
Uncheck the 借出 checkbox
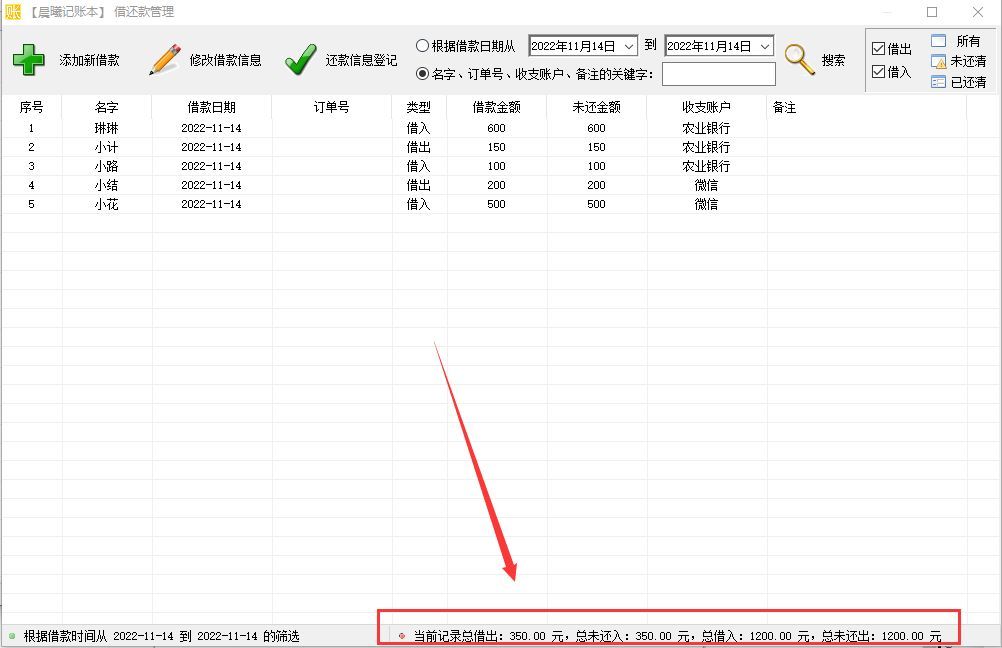click(878, 49)
